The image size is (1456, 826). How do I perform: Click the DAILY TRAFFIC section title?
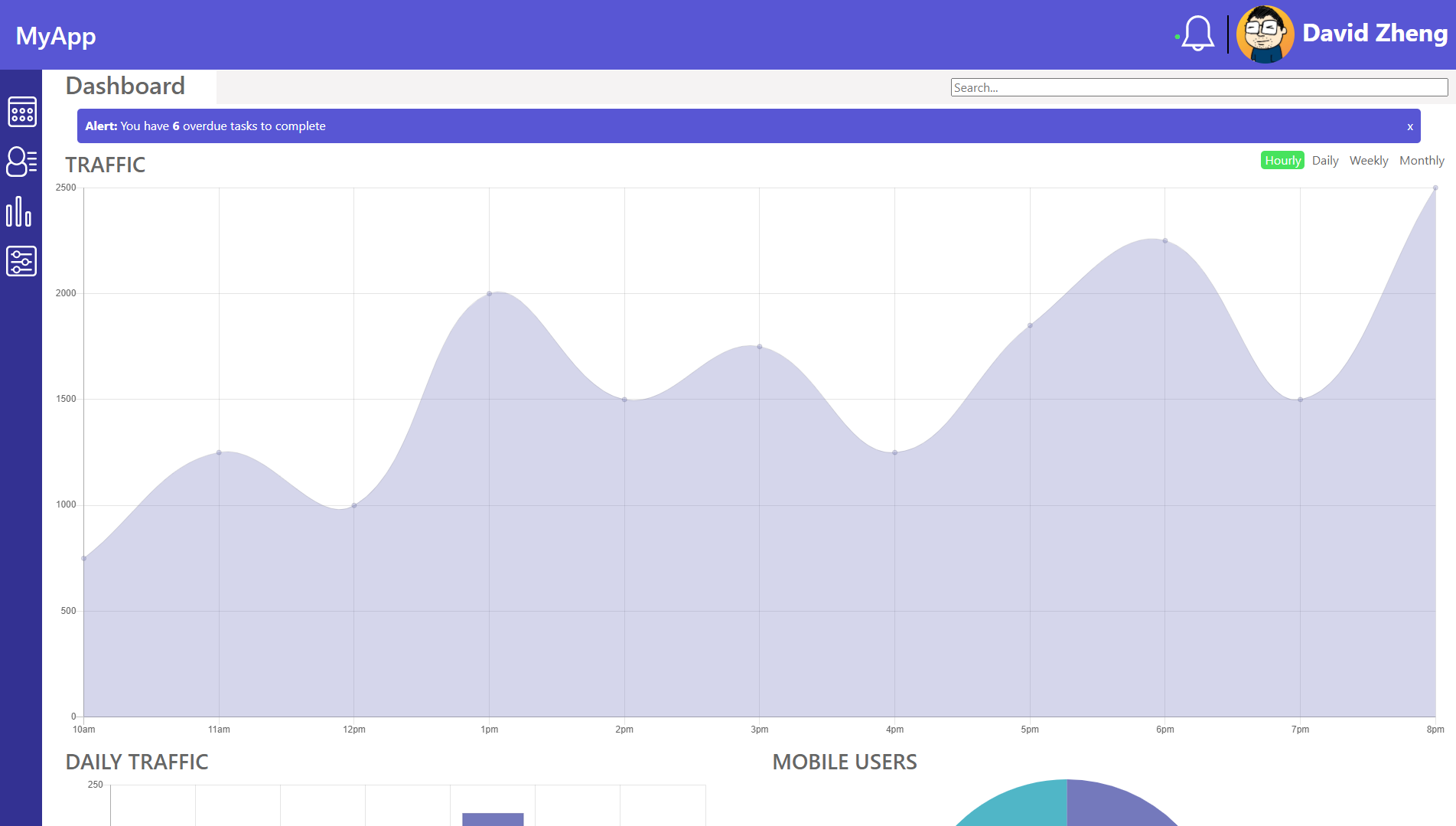point(137,762)
